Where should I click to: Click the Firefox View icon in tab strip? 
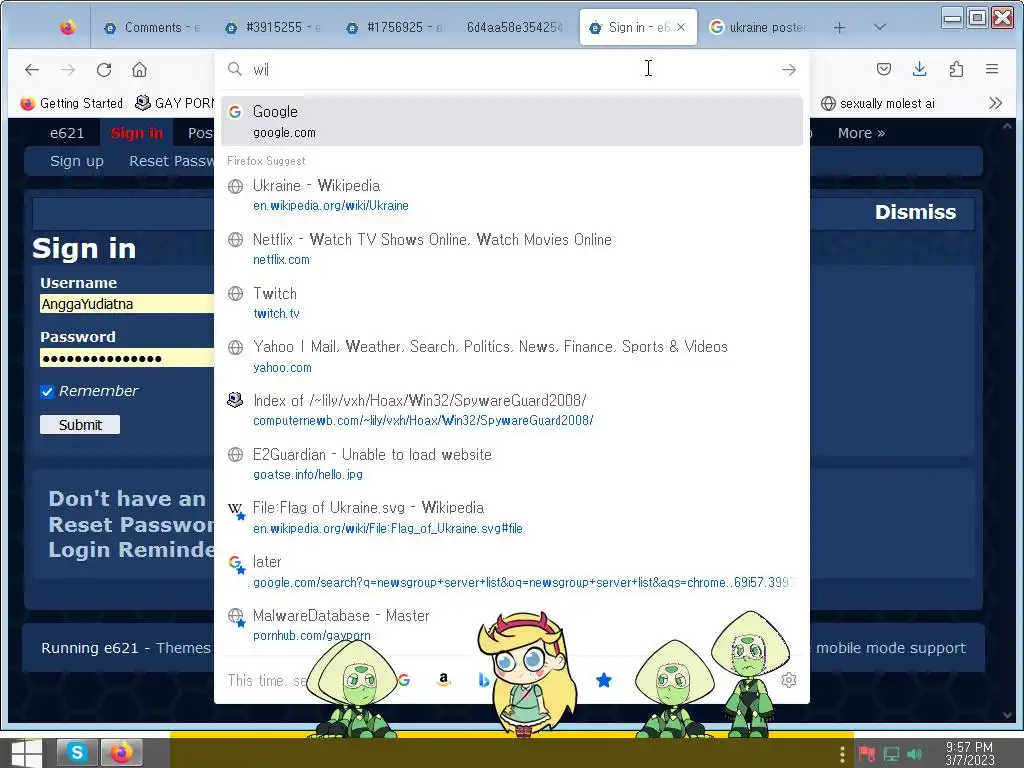(x=67, y=27)
